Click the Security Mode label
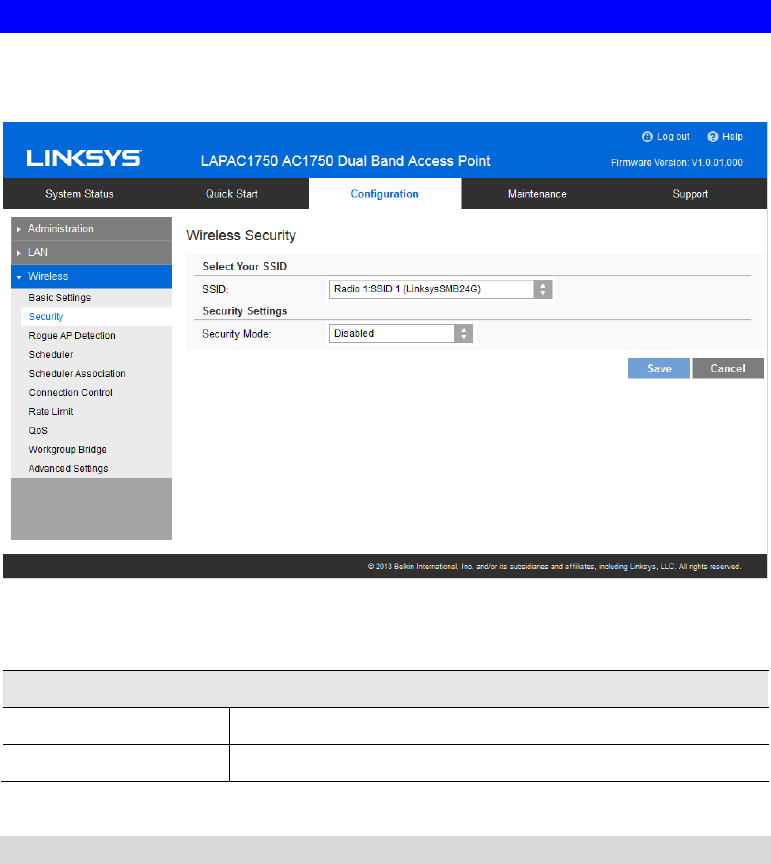This screenshot has width=771, height=864. click(236, 334)
